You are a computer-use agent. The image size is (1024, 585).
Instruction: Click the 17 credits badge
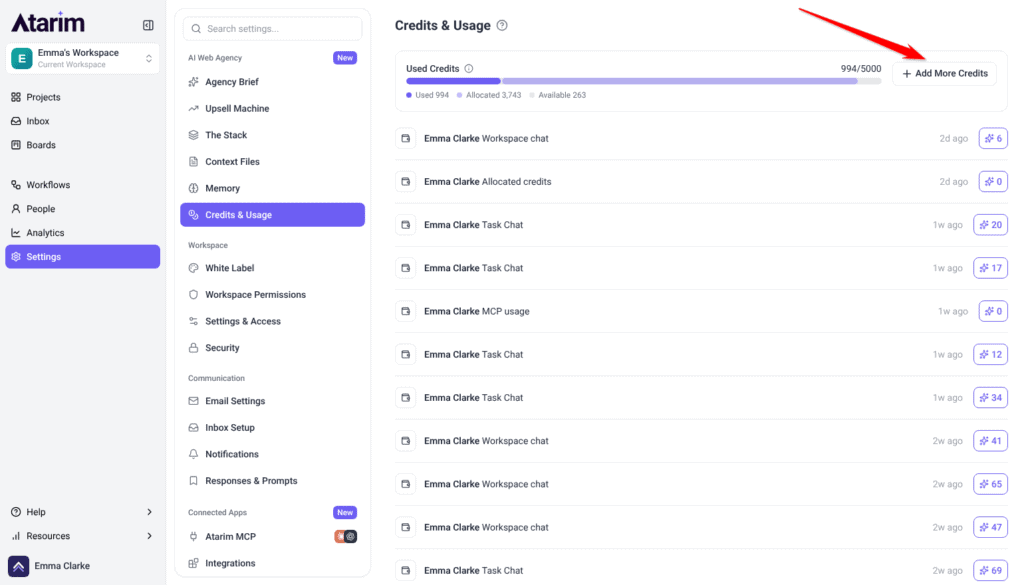tap(990, 268)
